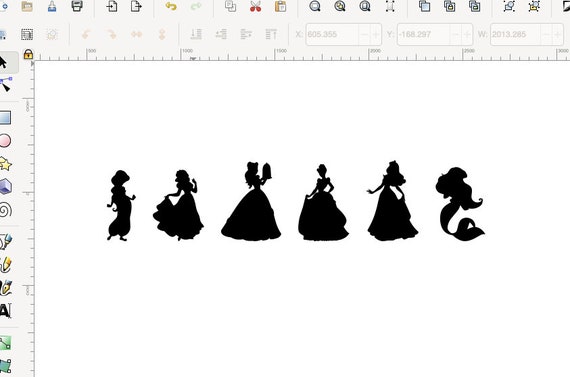Image resolution: width=570 pixels, height=377 pixels.
Task: Select the Star and polygon tool
Action: [x=5, y=164]
